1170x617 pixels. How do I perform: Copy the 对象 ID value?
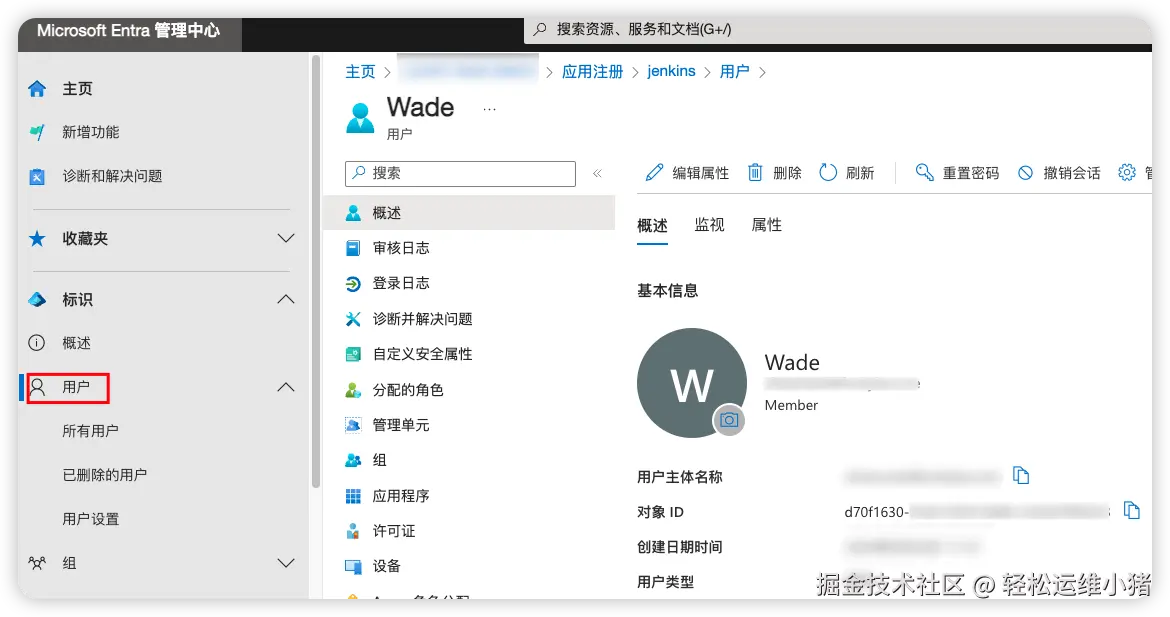1132,511
